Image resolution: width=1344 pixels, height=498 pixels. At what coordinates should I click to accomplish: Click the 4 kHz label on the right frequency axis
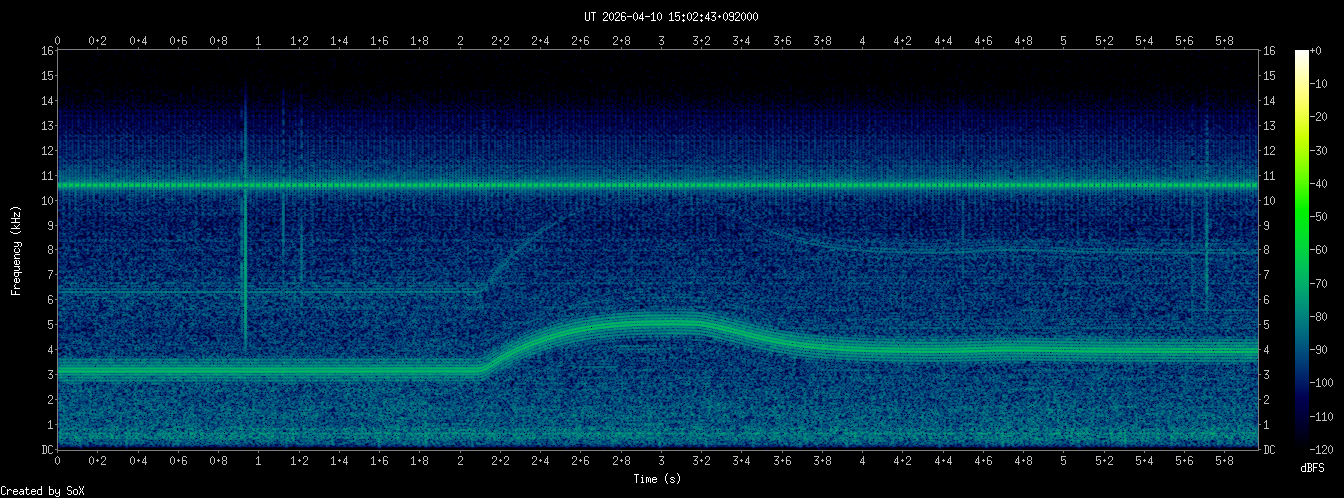point(1269,350)
